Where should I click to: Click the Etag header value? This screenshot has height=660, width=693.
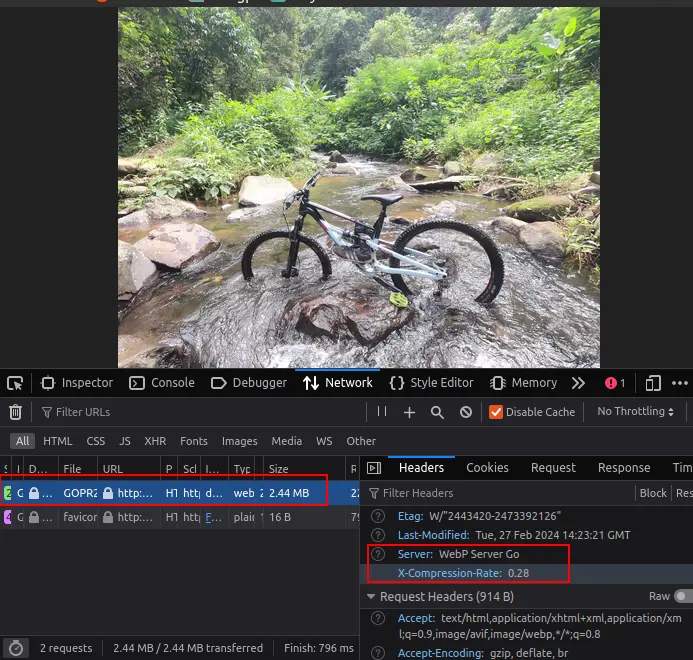495,516
